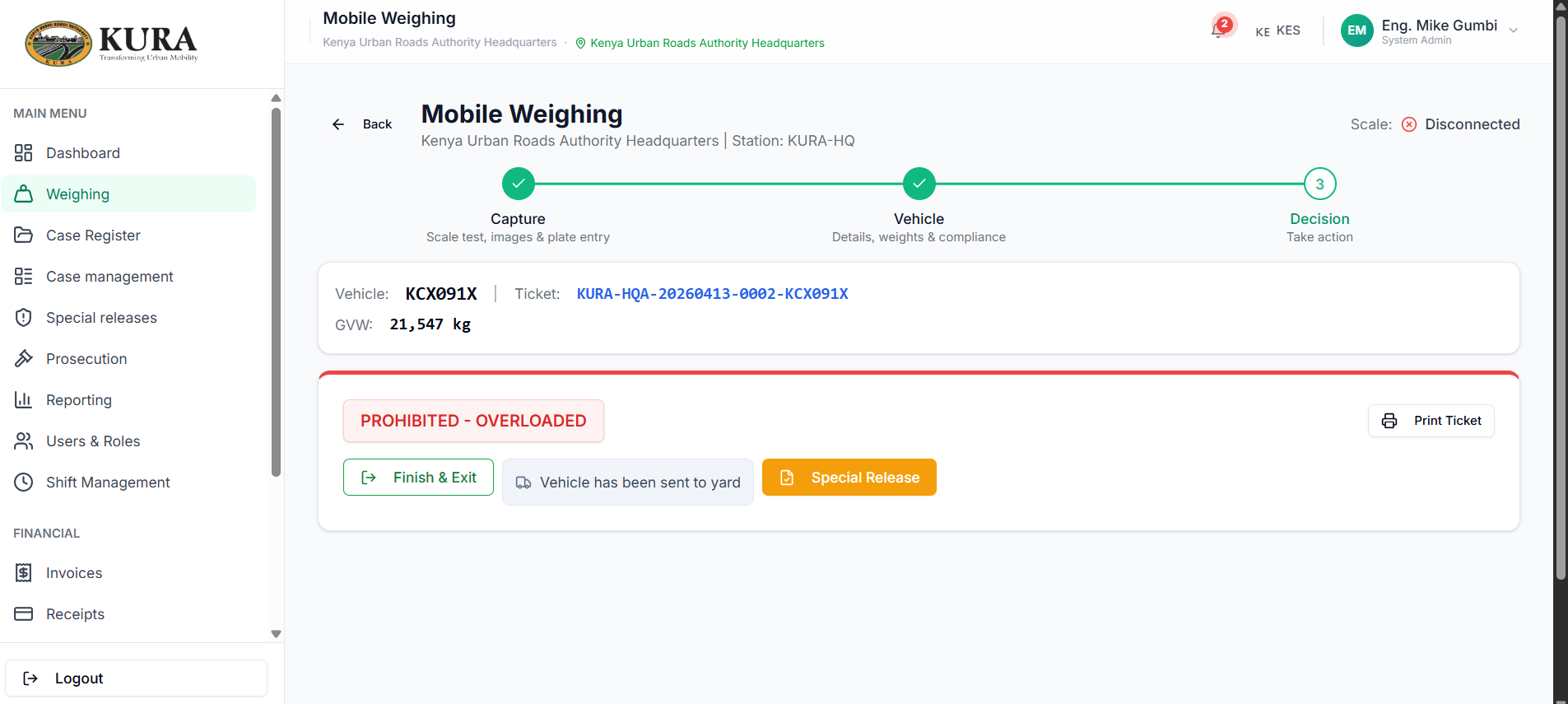Viewport: 1568px width, 704px height.
Task: Click the Disconnected scale status text
Action: 1473,124
